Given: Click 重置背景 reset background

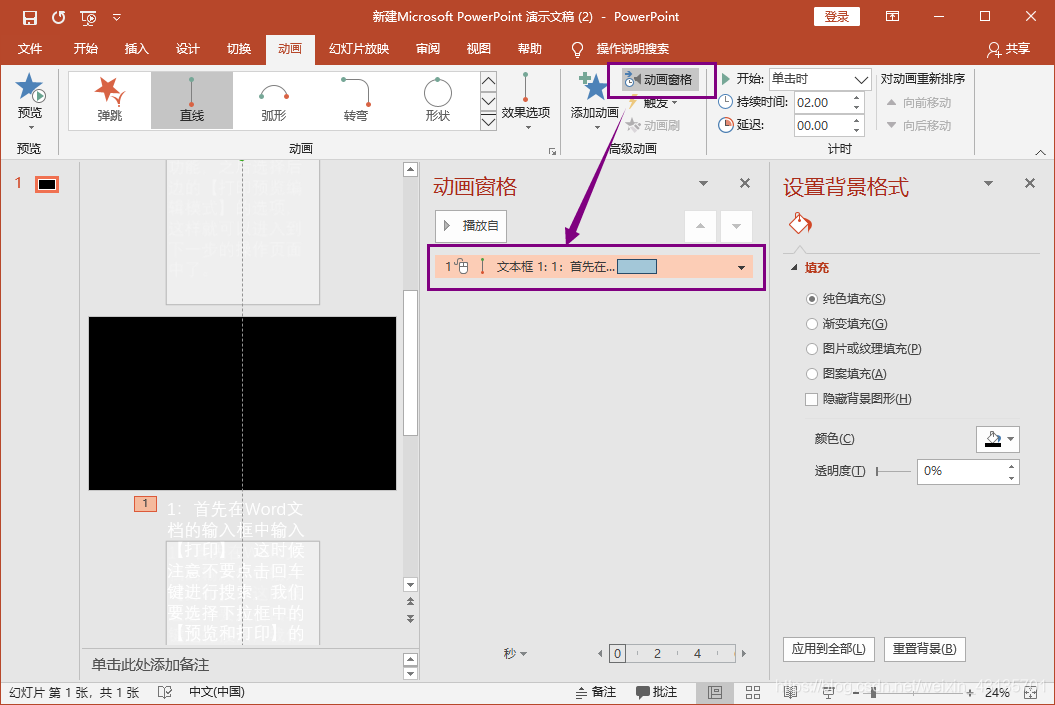Looking at the screenshot, I should click(924, 649).
